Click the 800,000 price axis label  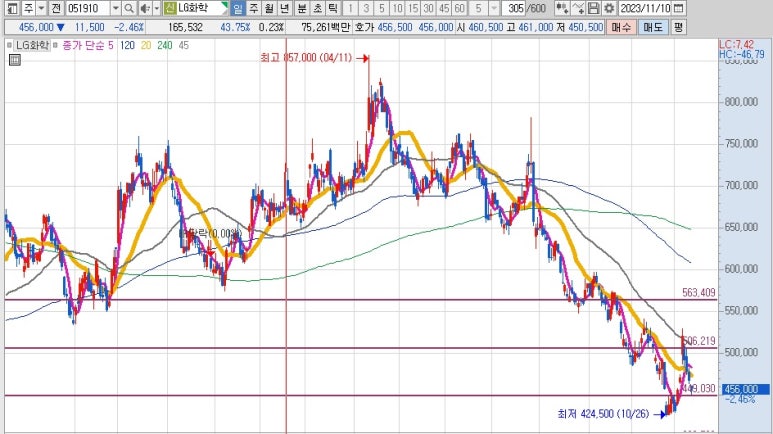click(x=741, y=102)
